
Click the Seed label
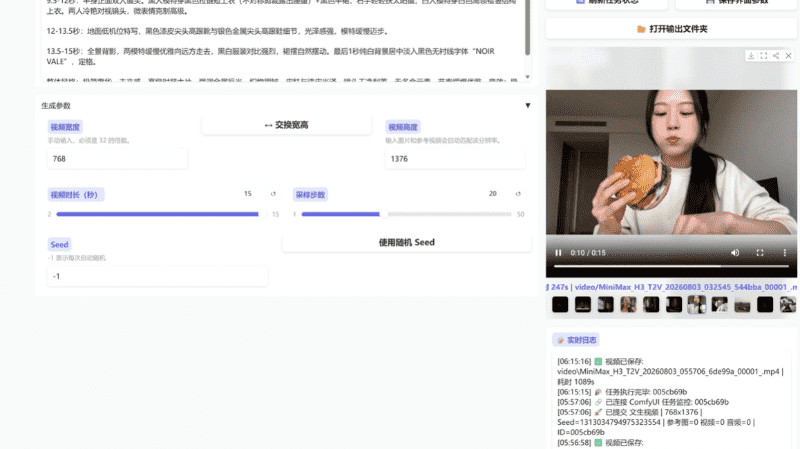tap(59, 244)
